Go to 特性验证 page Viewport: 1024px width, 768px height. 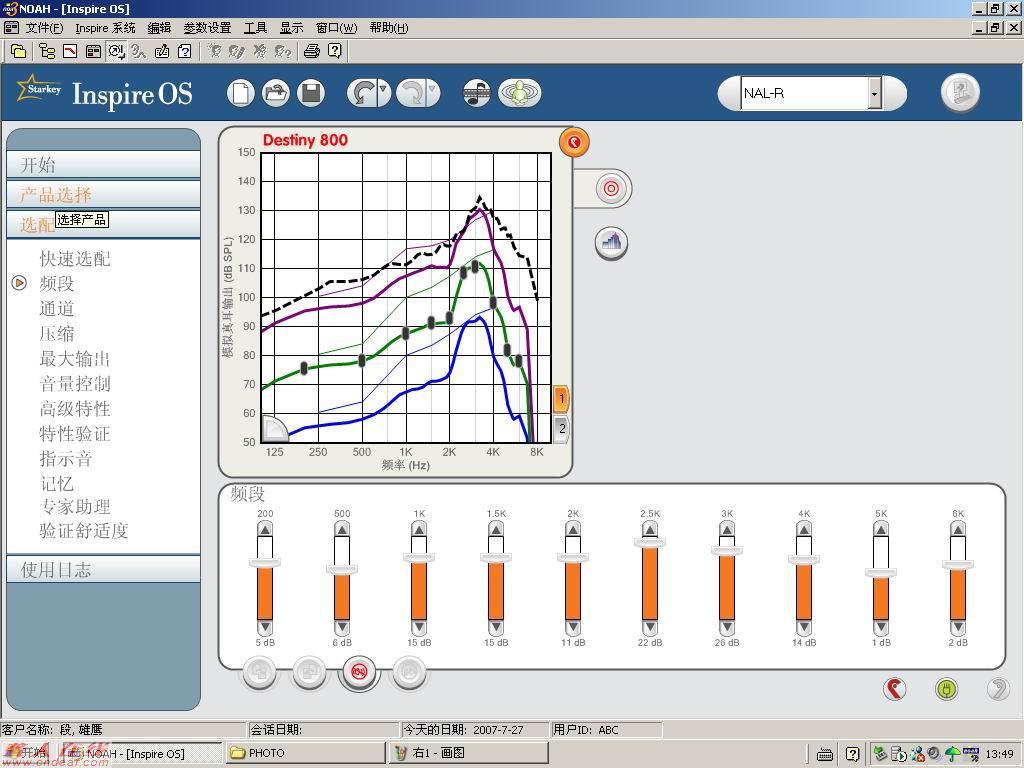point(74,434)
